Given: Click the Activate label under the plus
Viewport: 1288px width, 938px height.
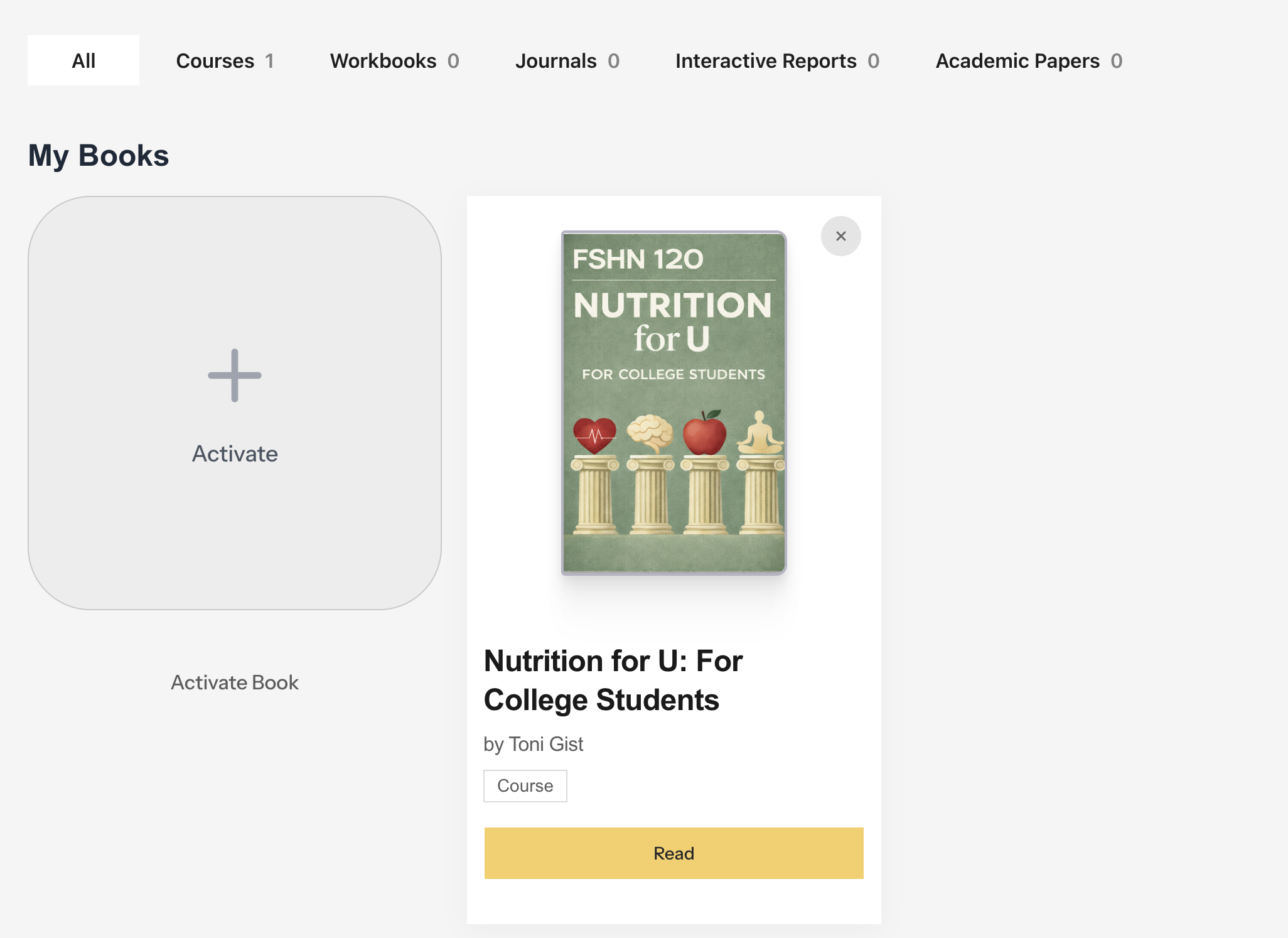Looking at the screenshot, I should [x=234, y=453].
